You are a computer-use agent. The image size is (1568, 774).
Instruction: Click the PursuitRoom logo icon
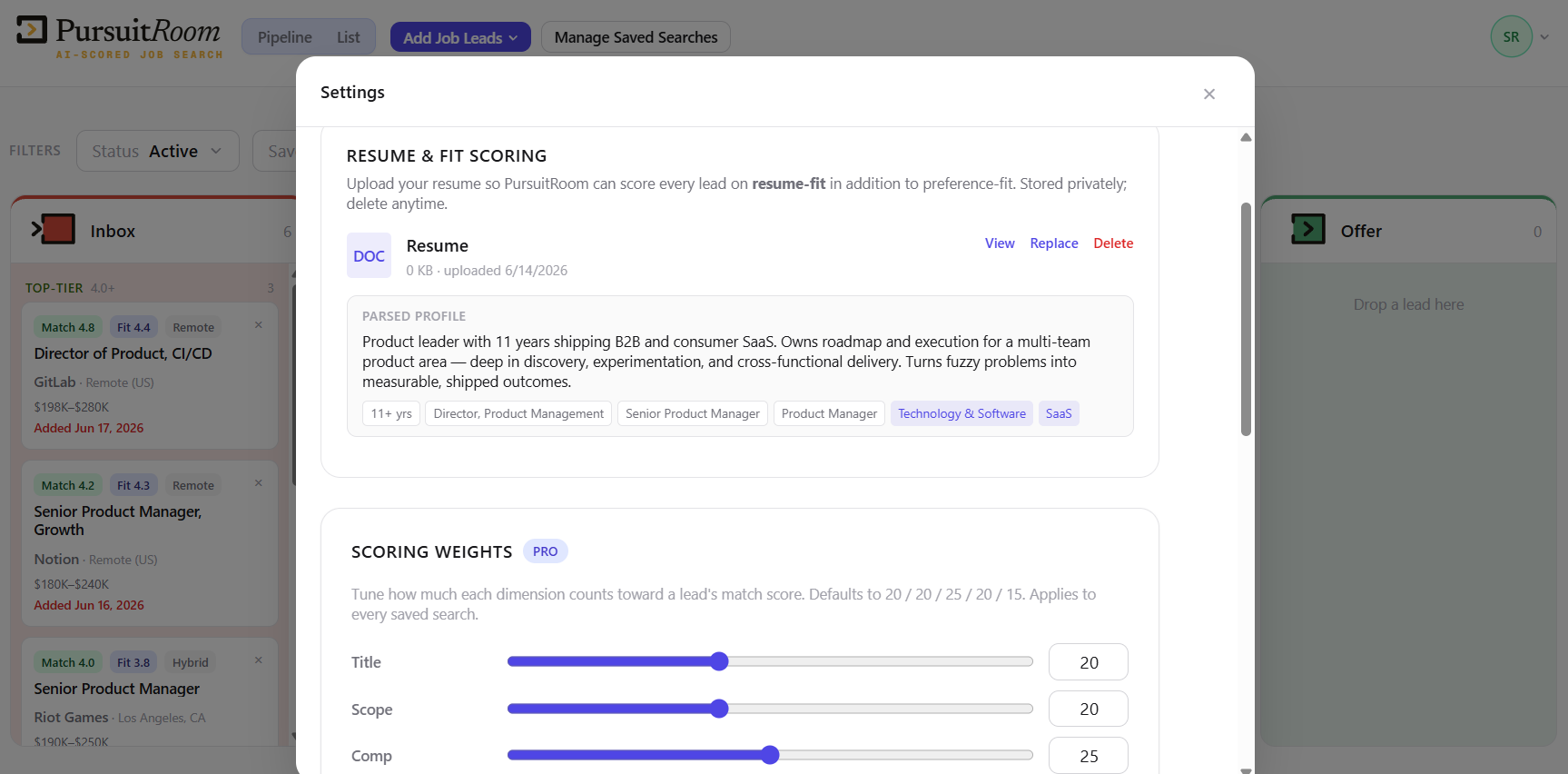point(32,30)
